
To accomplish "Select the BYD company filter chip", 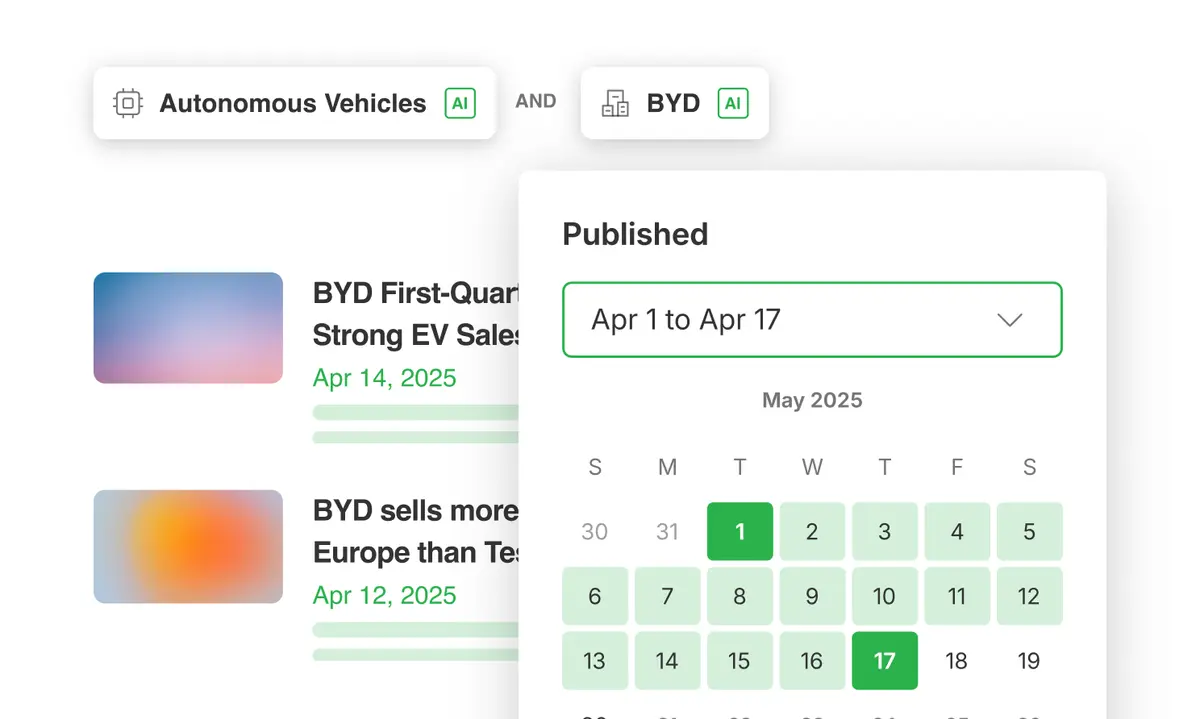I will [x=675, y=103].
